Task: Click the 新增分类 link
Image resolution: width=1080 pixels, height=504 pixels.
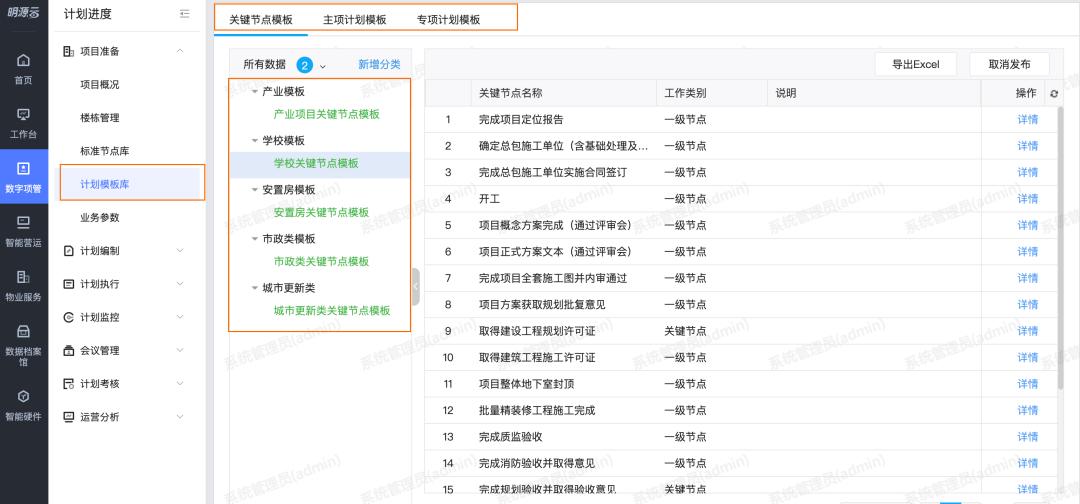Action: click(x=379, y=64)
